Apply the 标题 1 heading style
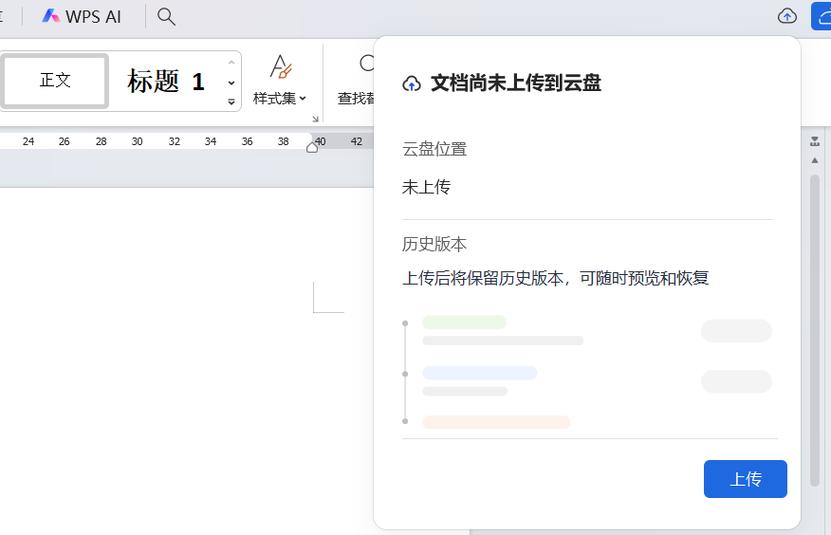831x535 pixels. 166,81
